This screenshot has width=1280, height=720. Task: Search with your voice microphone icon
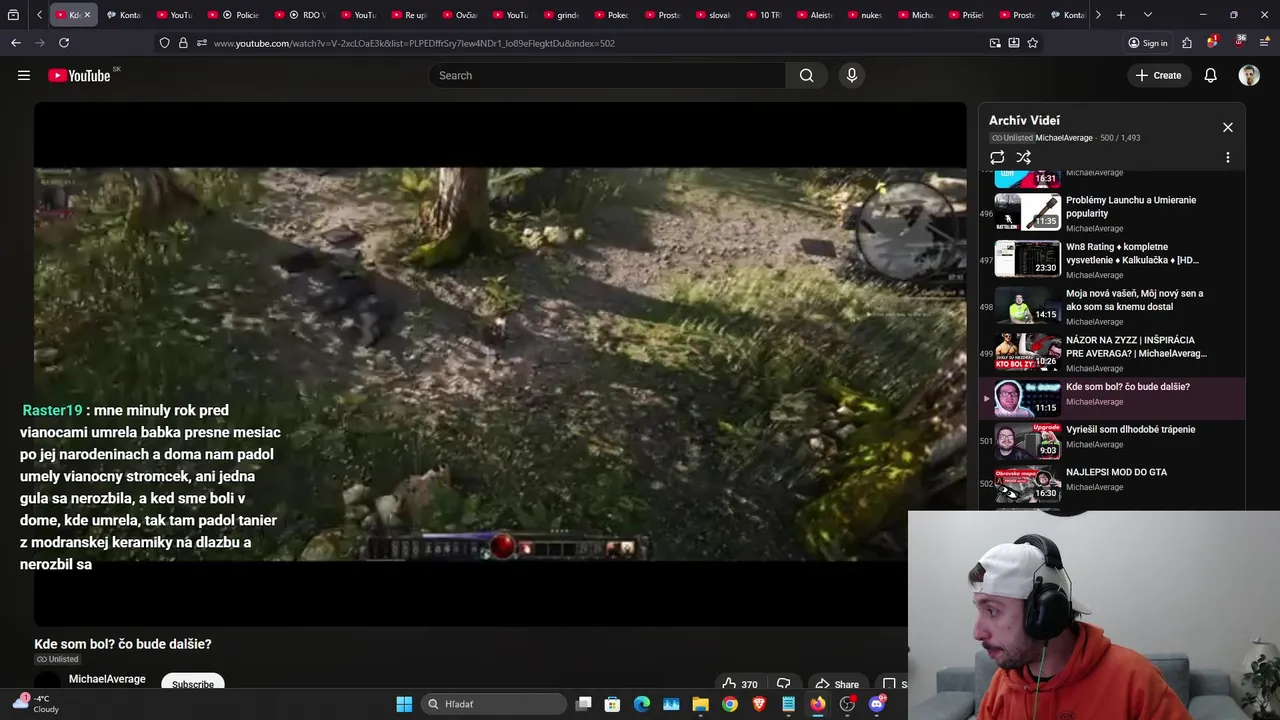click(852, 75)
